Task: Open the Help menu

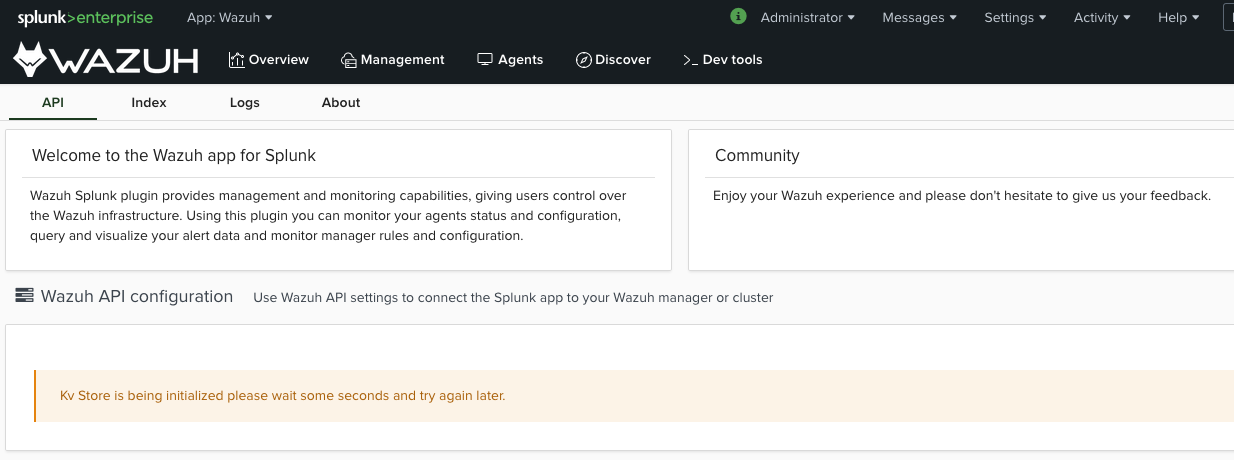Action: pyautogui.click(x=1177, y=17)
